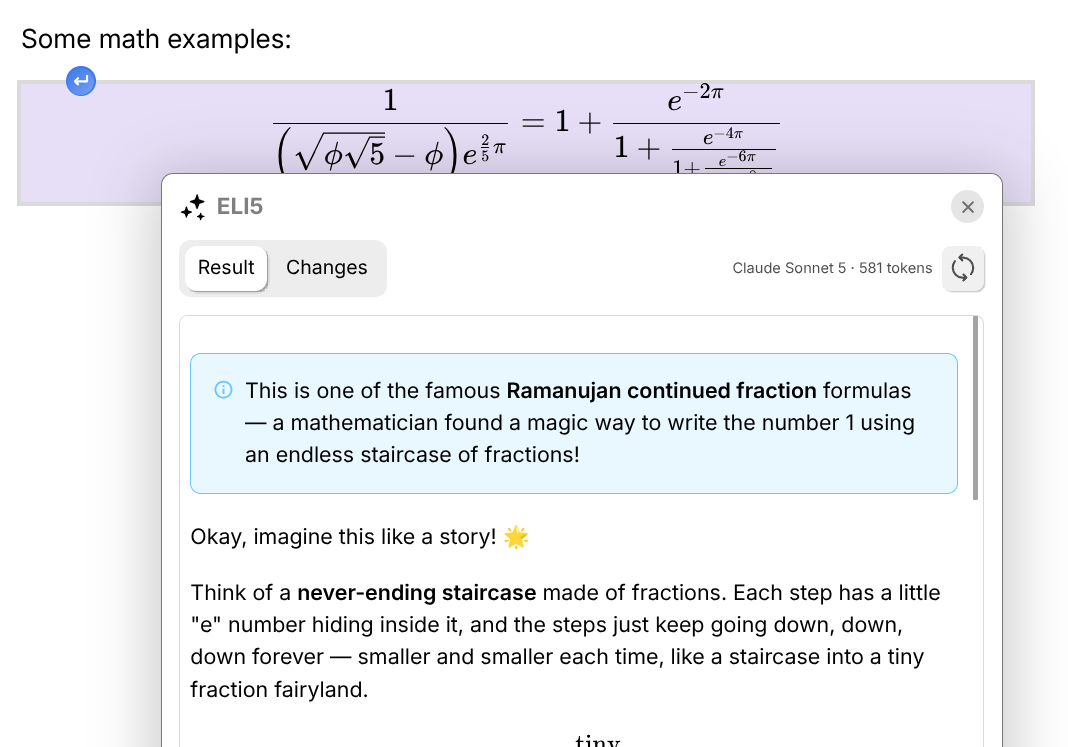Viewport: 1068px width, 747px height.
Task: Click the result panel vertical scrollbar
Action: [x=975, y=408]
